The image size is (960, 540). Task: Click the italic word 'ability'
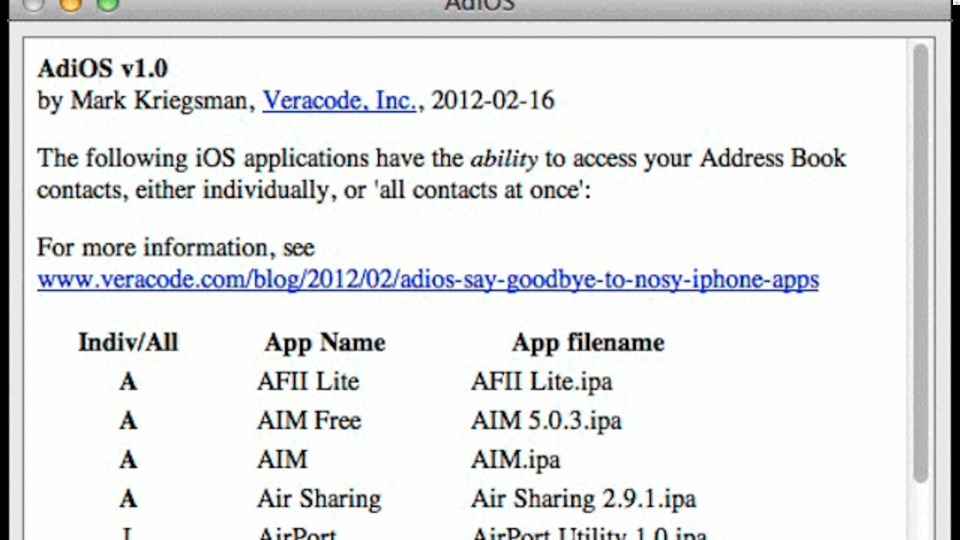[x=504, y=159]
